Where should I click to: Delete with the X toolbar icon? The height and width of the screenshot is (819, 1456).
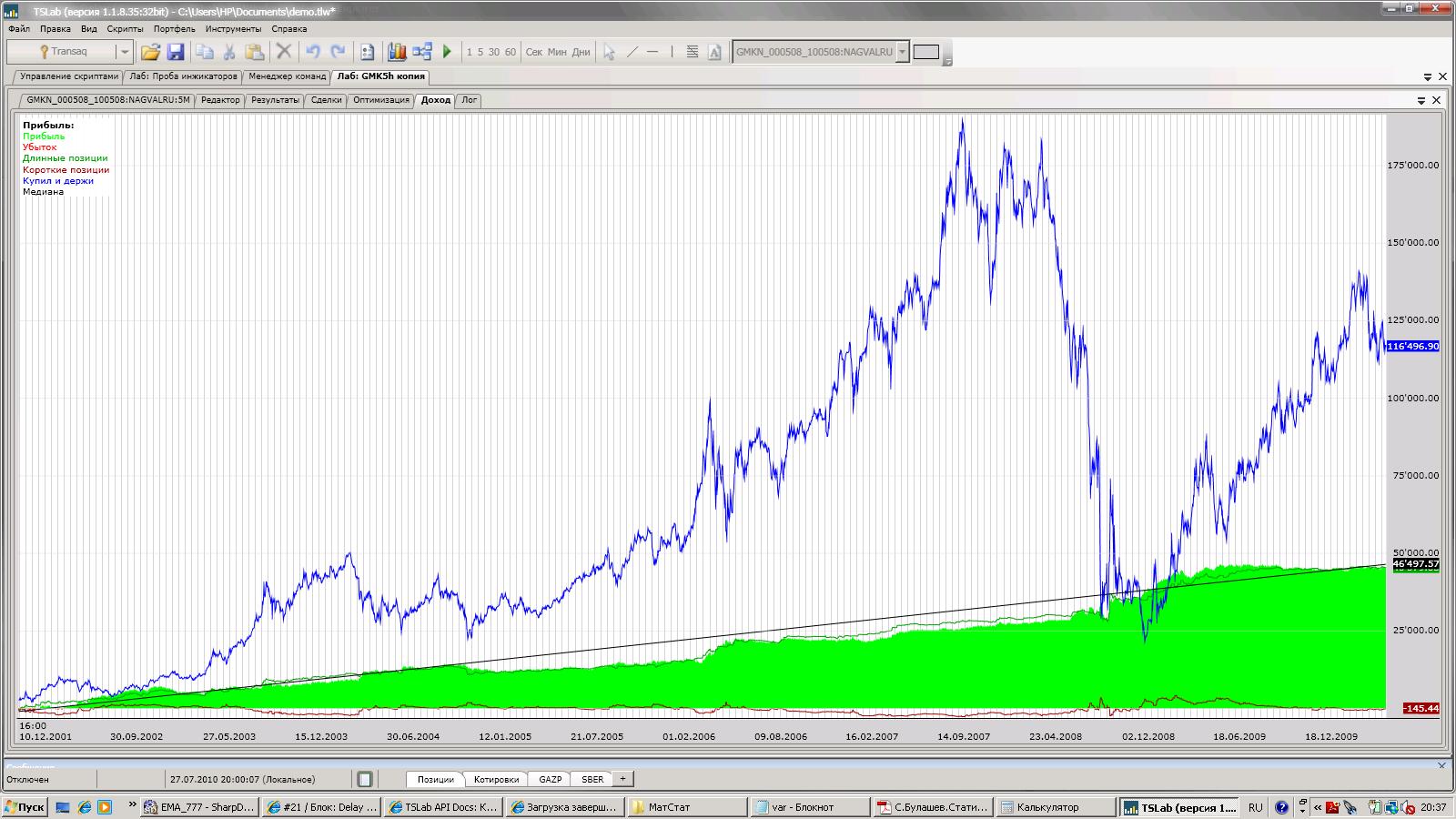(x=284, y=52)
